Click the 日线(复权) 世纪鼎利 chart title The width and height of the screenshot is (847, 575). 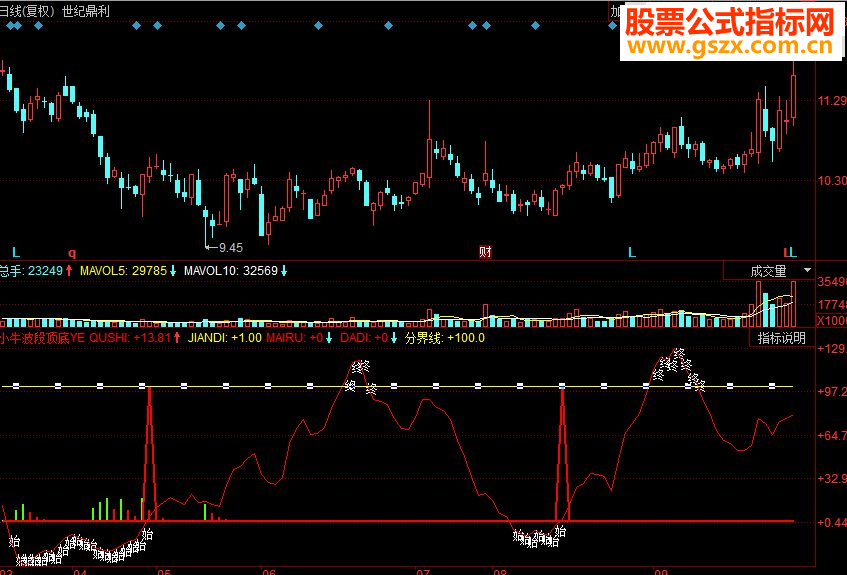coord(54,11)
